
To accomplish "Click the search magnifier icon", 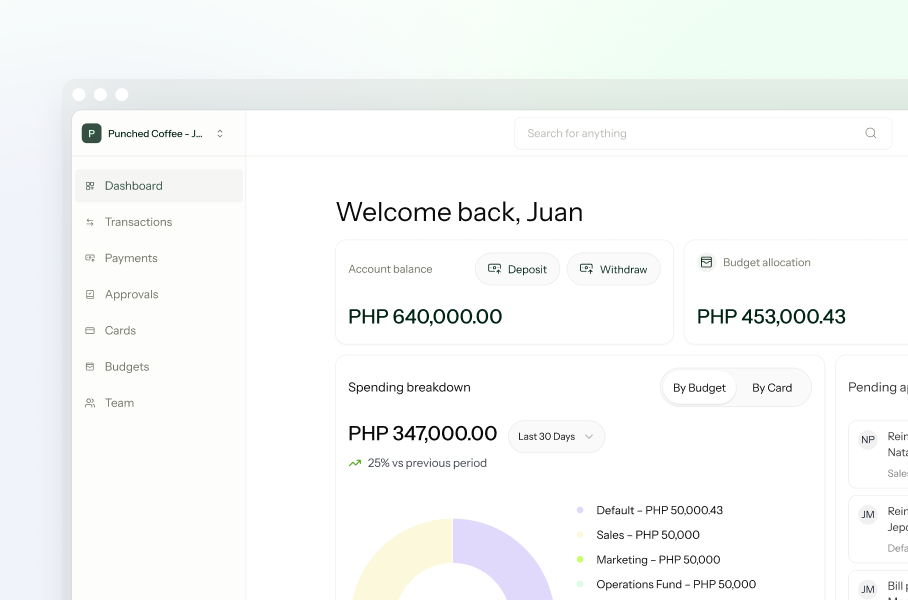I will click(x=870, y=133).
